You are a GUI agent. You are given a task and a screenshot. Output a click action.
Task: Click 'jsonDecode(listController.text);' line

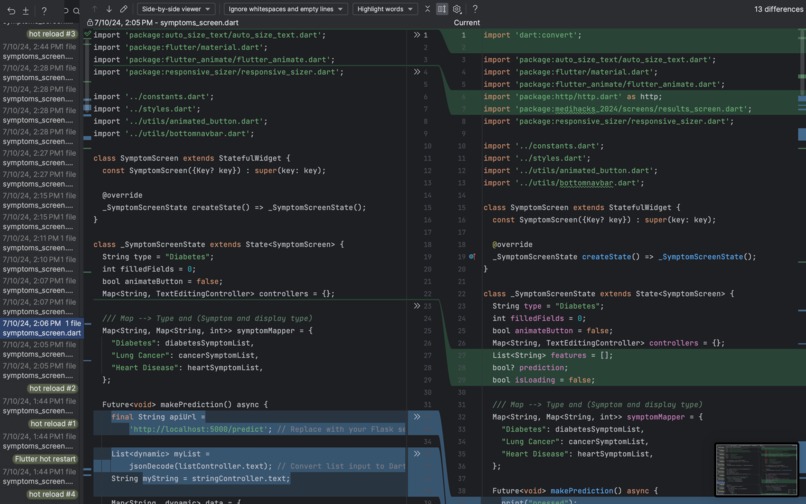click(200, 466)
